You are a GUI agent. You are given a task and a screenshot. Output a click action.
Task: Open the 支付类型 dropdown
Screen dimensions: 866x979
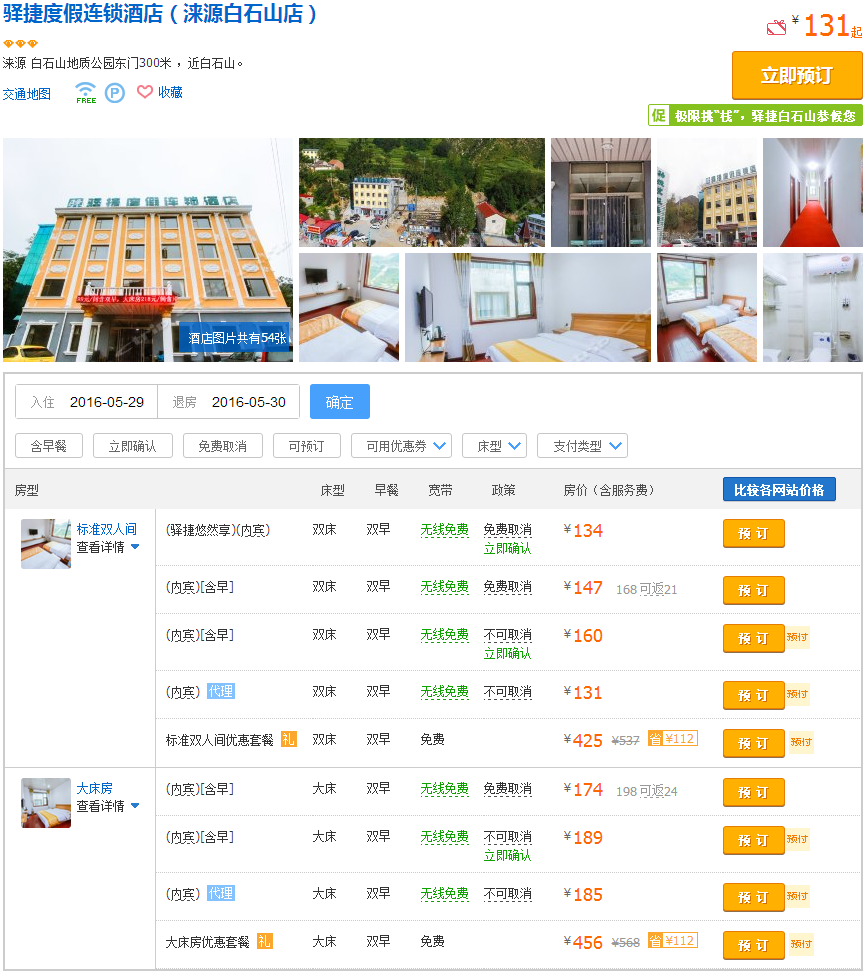coord(582,446)
